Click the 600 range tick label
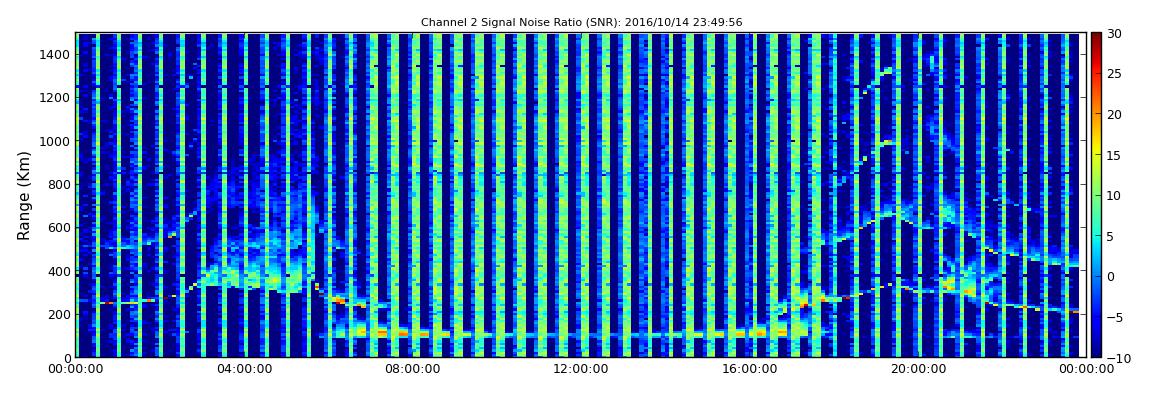This screenshot has width=1150, height=407. click(x=59, y=227)
